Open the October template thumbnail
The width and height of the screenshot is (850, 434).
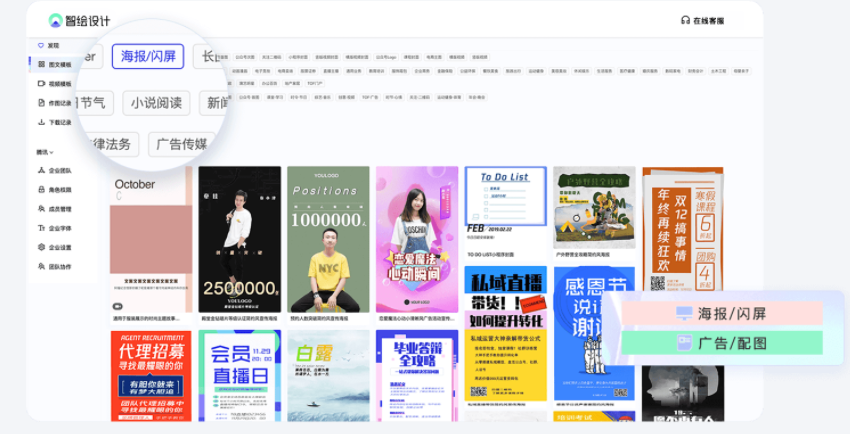pos(151,237)
